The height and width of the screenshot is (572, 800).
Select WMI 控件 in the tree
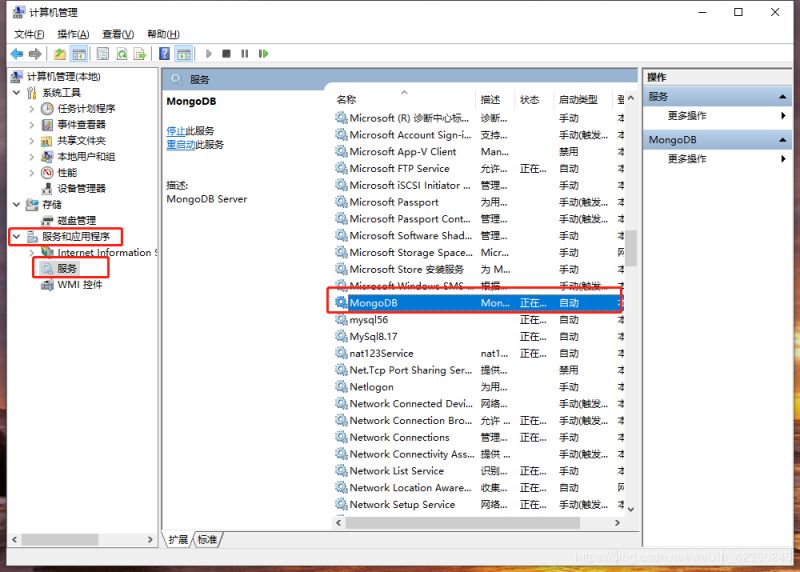pyautogui.click(x=80, y=285)
